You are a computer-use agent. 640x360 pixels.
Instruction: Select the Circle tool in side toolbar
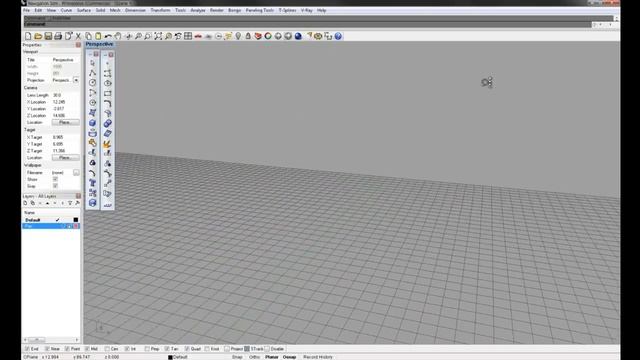click(x=93, y=83)
